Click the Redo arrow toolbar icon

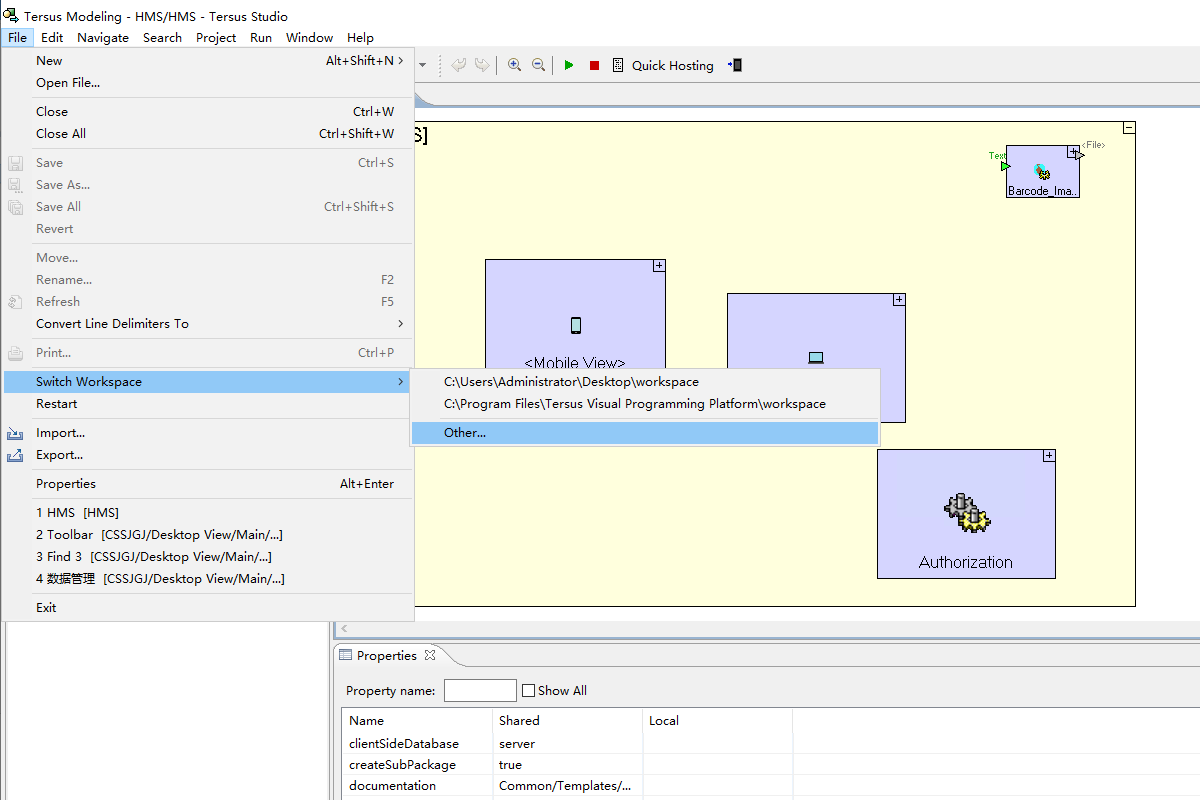click(x=482, y=65)
